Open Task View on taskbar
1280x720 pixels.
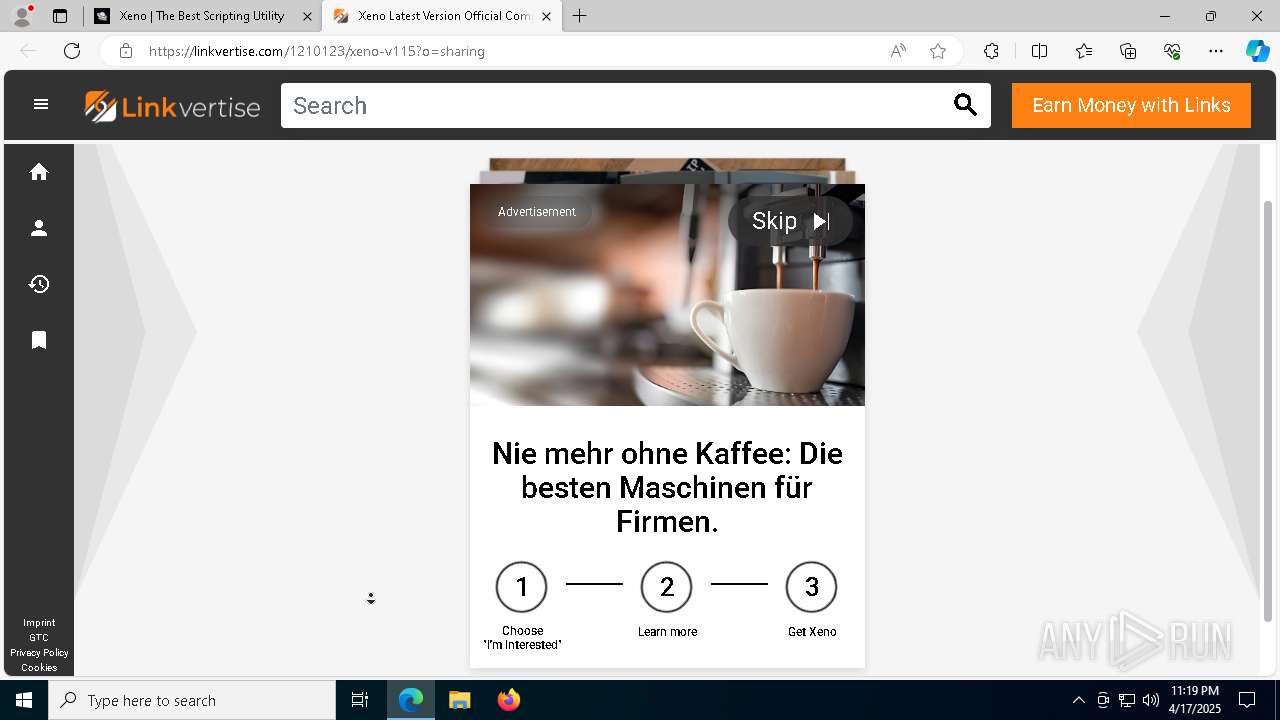pos(360,700)
